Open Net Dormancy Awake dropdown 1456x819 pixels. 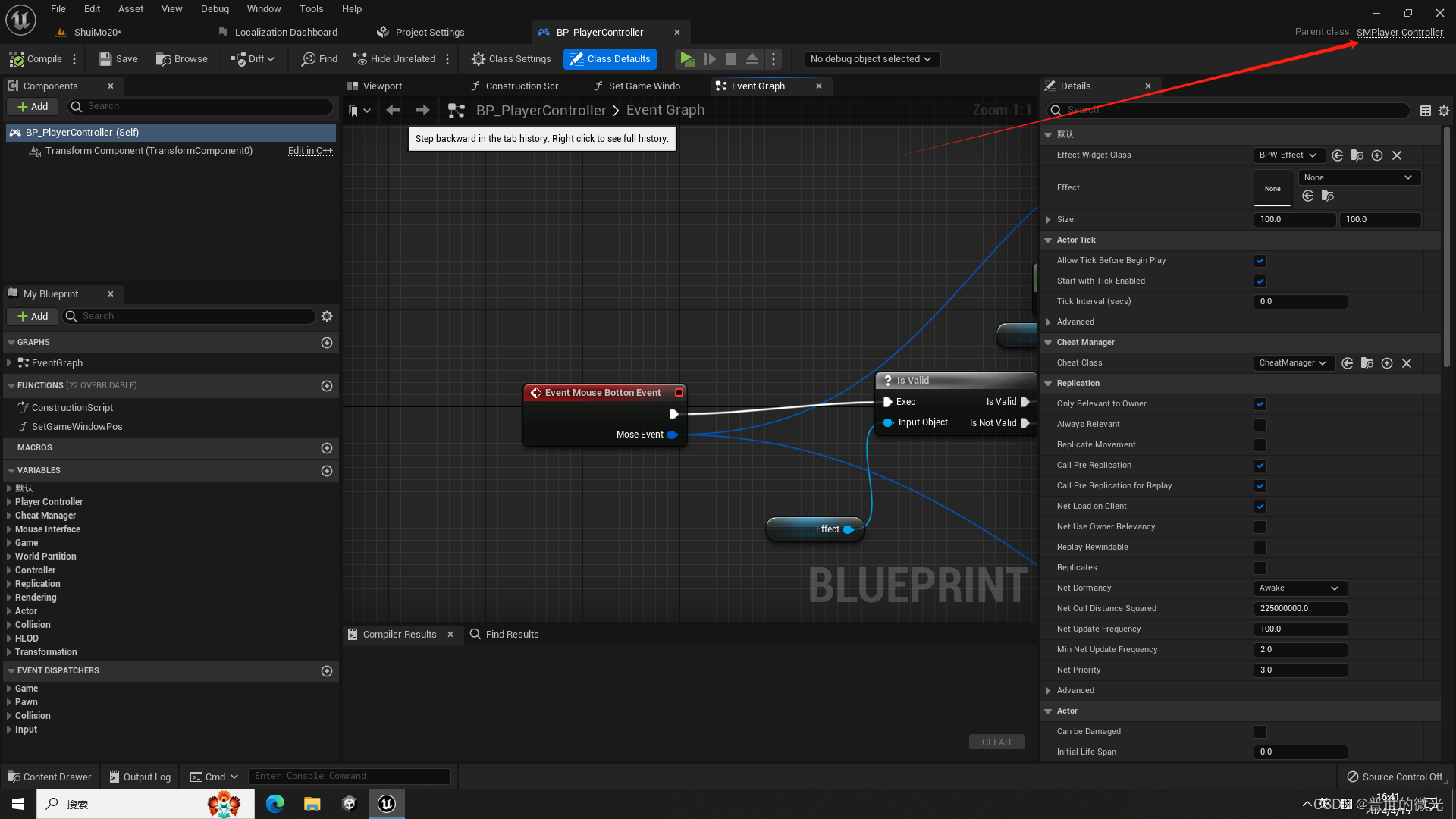pos(1300,588)
